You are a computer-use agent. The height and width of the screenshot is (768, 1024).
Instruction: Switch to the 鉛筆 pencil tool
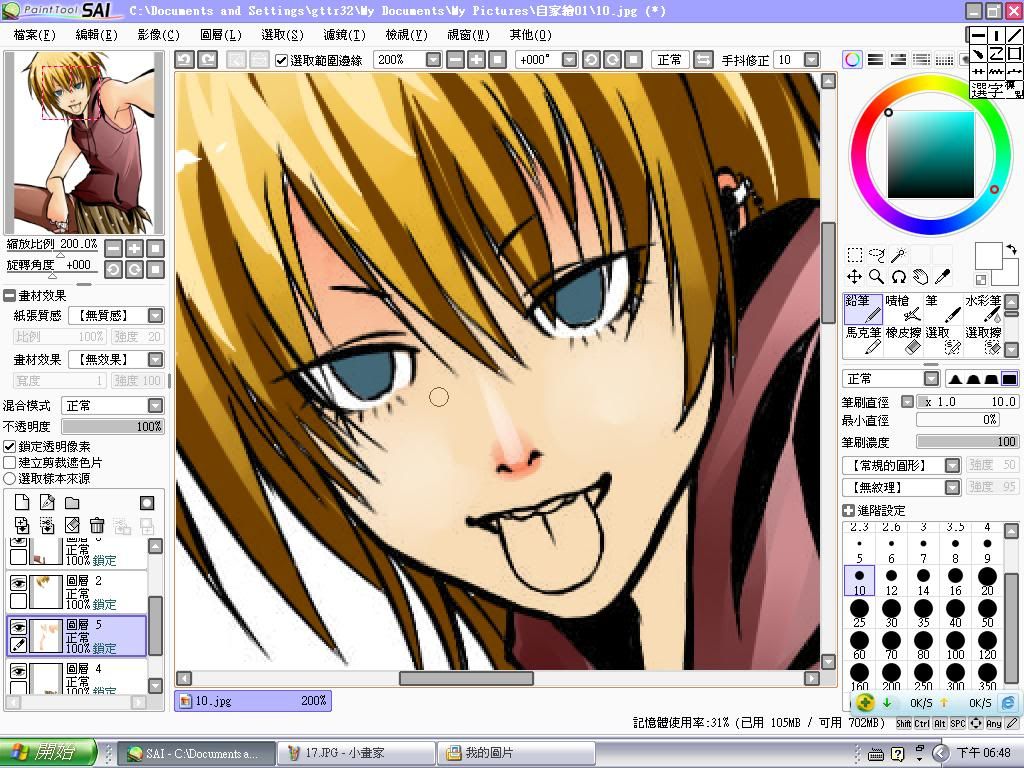click(x=863, y=309)
